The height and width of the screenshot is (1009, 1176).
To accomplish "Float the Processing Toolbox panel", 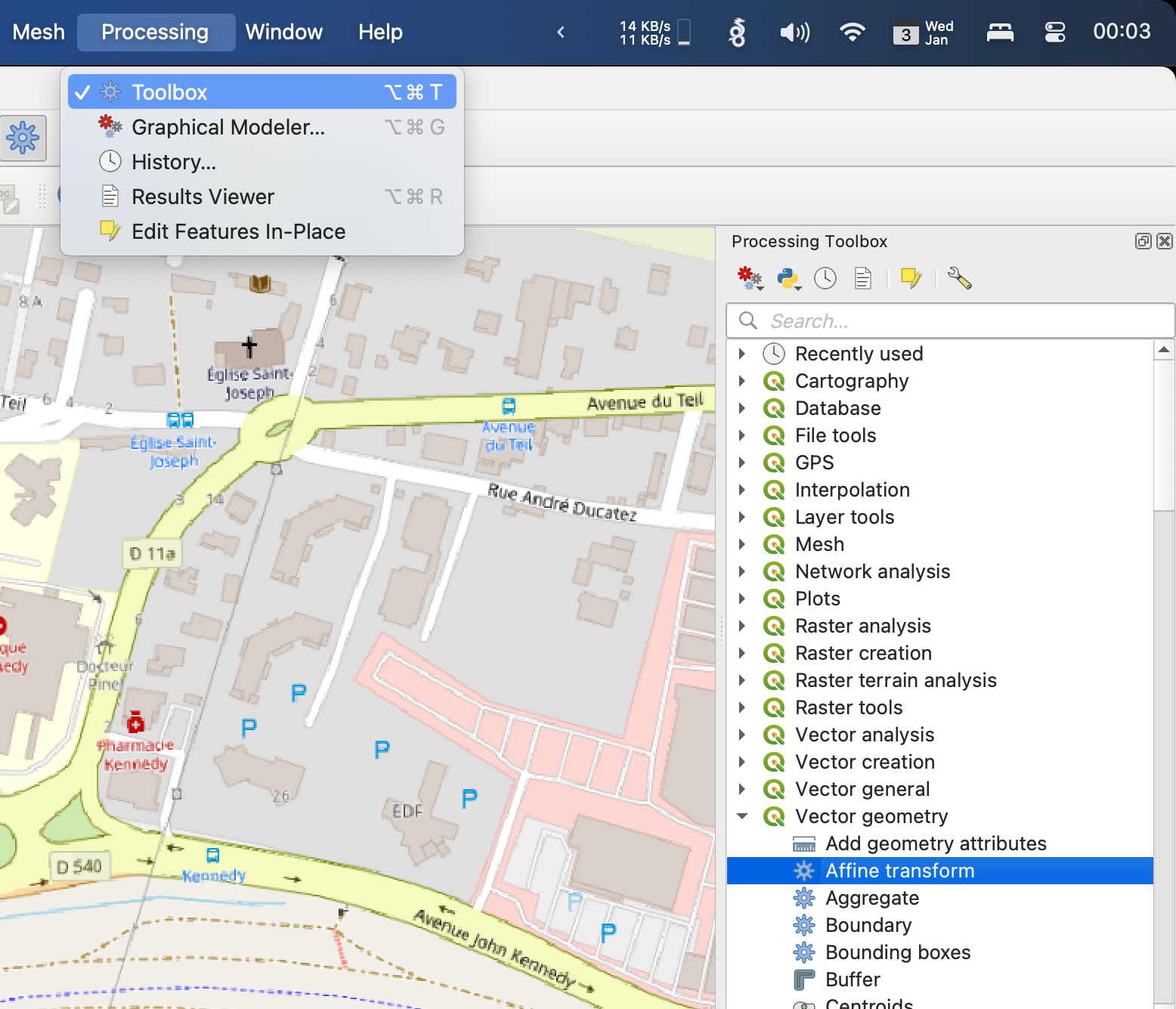I will pyautogui.click(x=1143, y=241).
